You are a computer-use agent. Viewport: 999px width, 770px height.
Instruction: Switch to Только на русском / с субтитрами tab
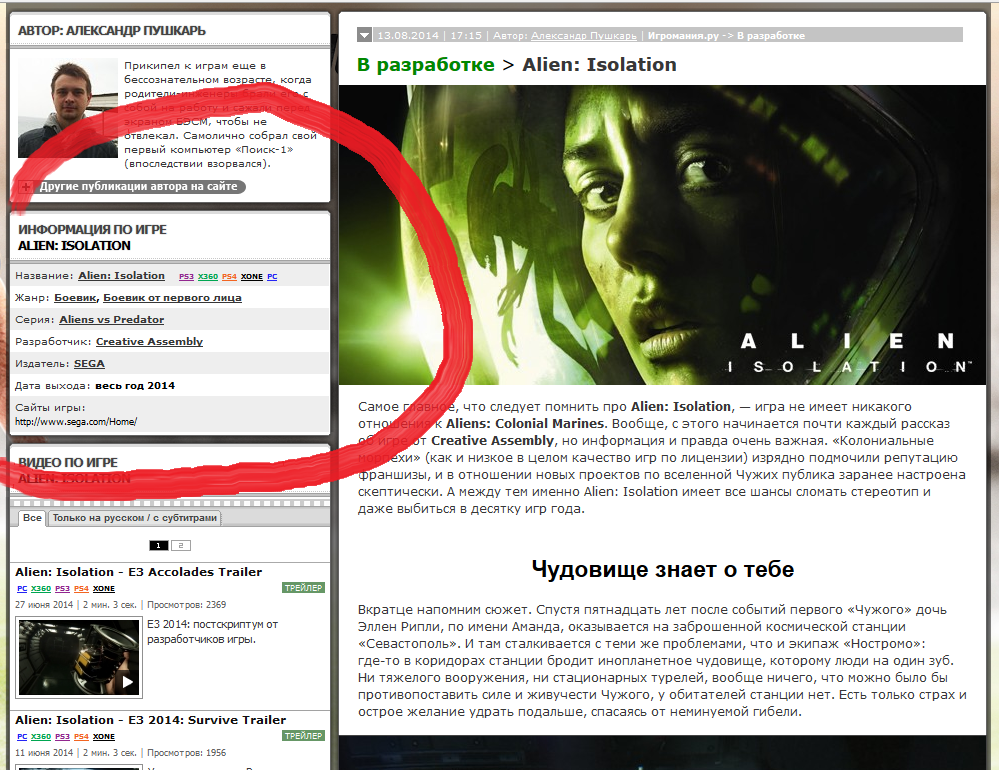(x=134, y=518)
